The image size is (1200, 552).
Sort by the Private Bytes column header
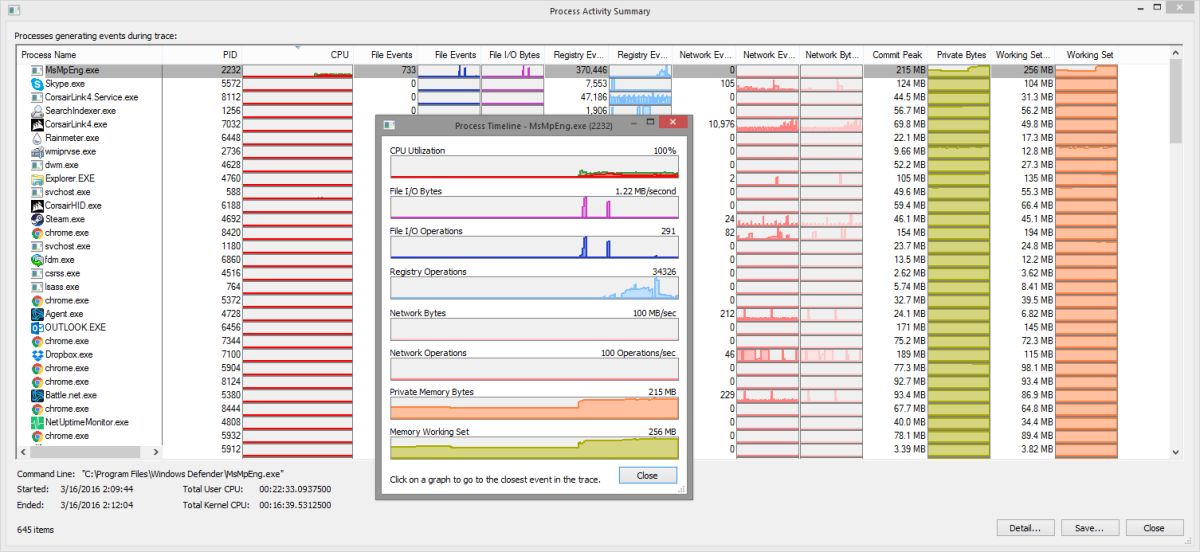pyautogui.click(x=960, y=54)
